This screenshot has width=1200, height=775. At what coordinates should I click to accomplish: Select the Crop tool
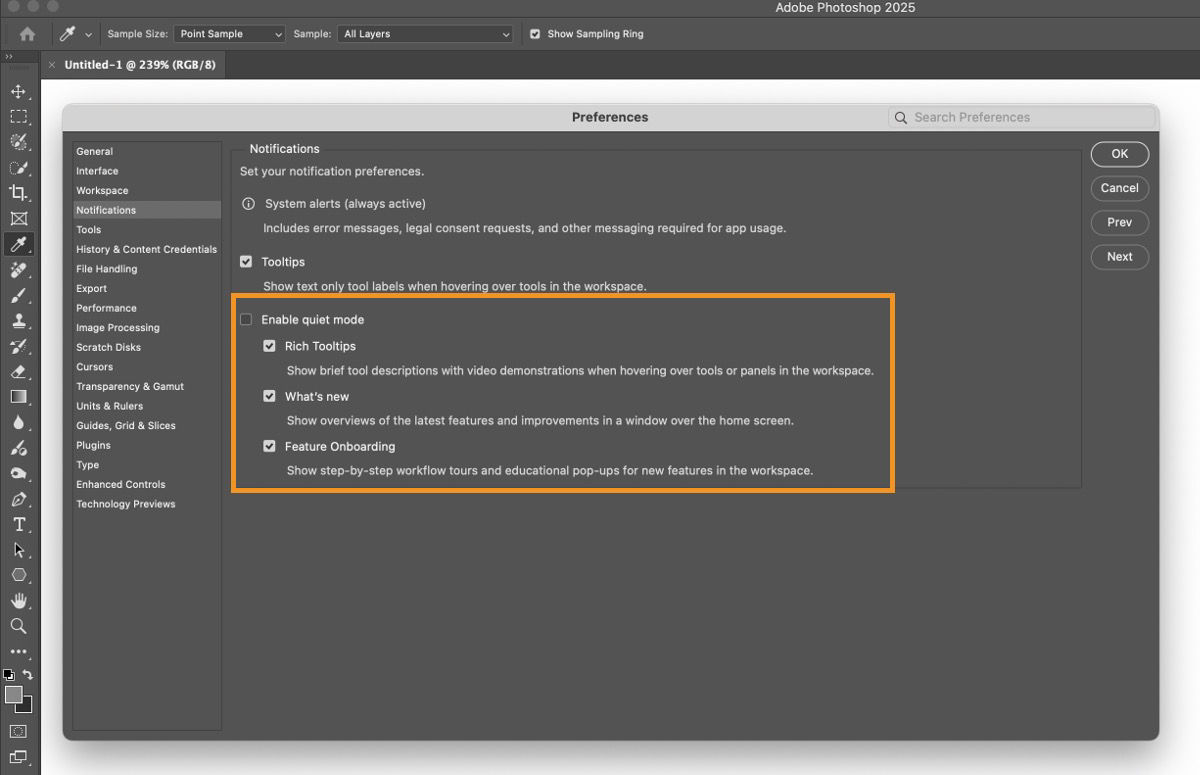(x=19, y=193)
